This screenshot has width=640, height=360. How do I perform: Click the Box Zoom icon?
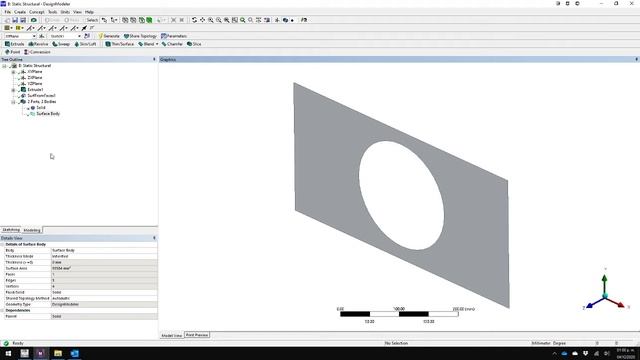click(x=218, y=20)
